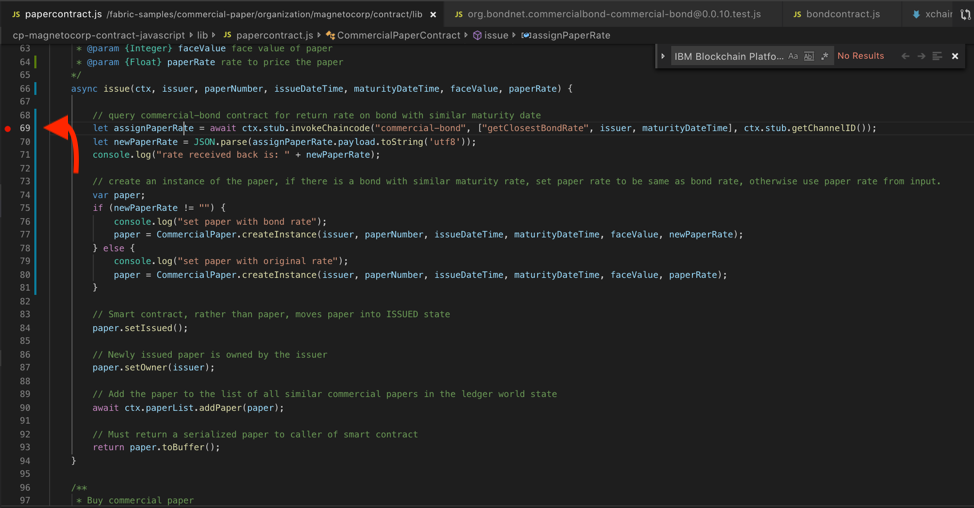Image resolution: width=974 pixels, height=508 pixels.
Task: Click the assignPaperRate breadcrumb
Action: click(570, 35)
